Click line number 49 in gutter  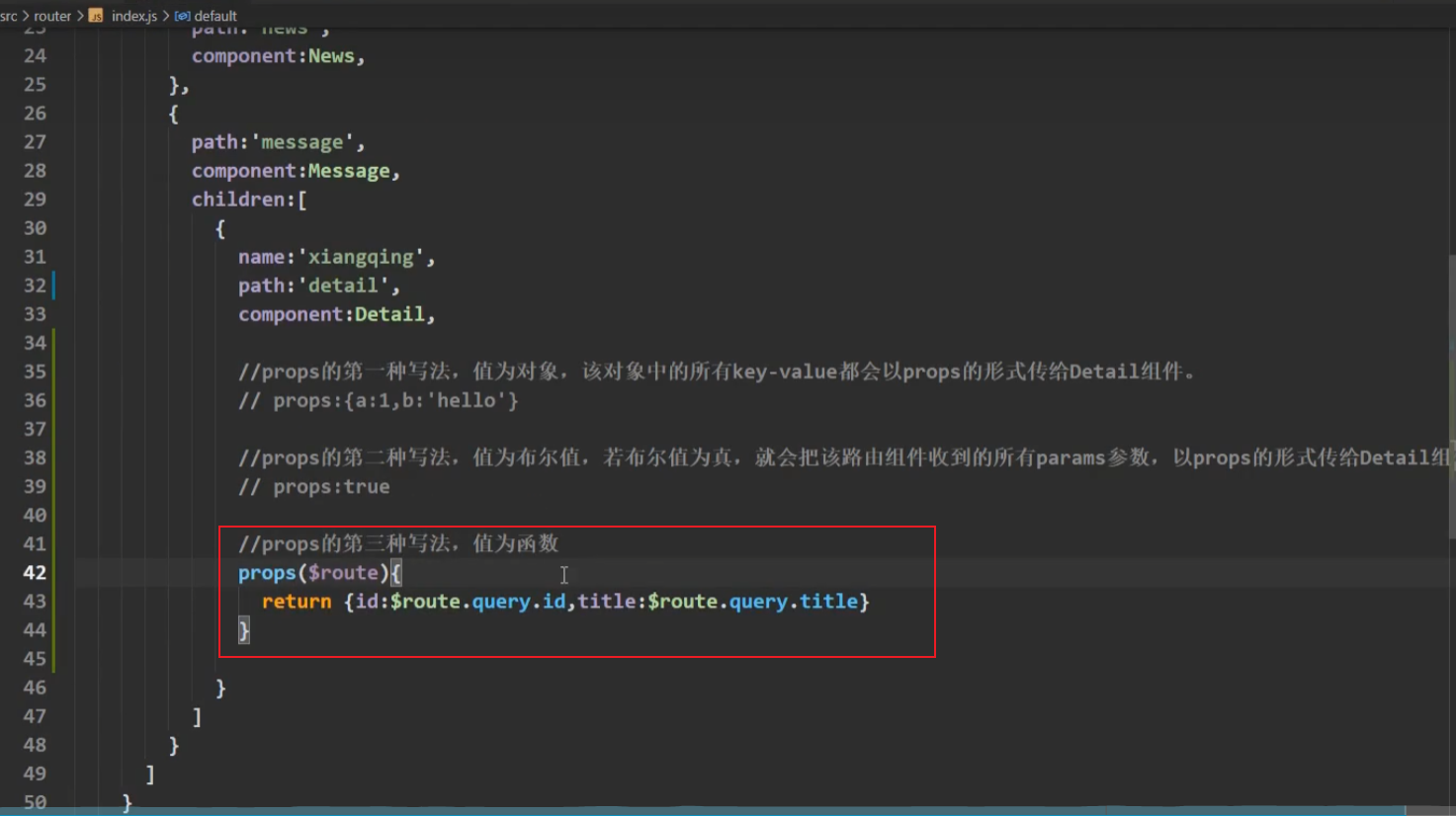[x=35, y=774]
